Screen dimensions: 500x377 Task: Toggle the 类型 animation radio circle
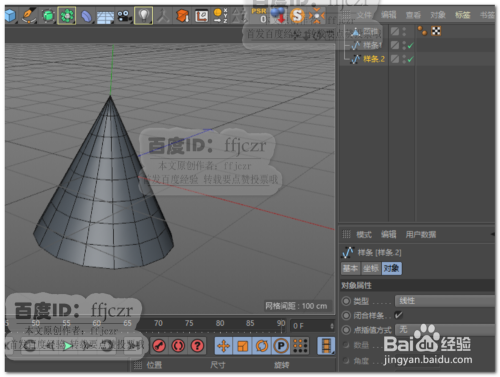(x=346, y=301)
